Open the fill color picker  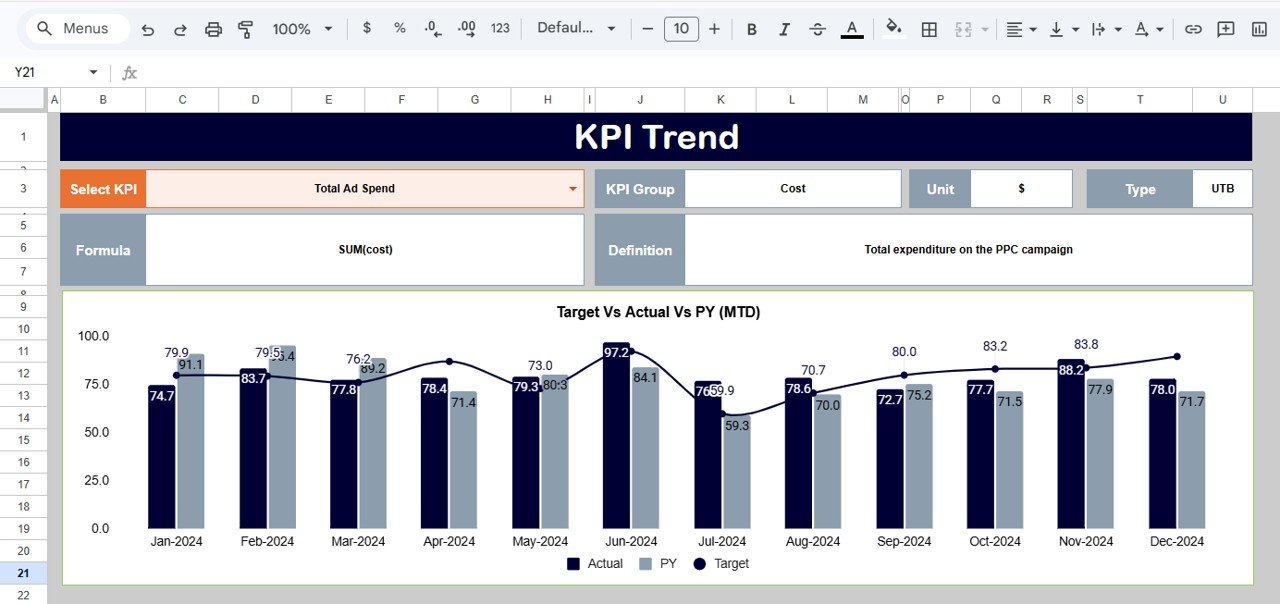pos(893,29)
